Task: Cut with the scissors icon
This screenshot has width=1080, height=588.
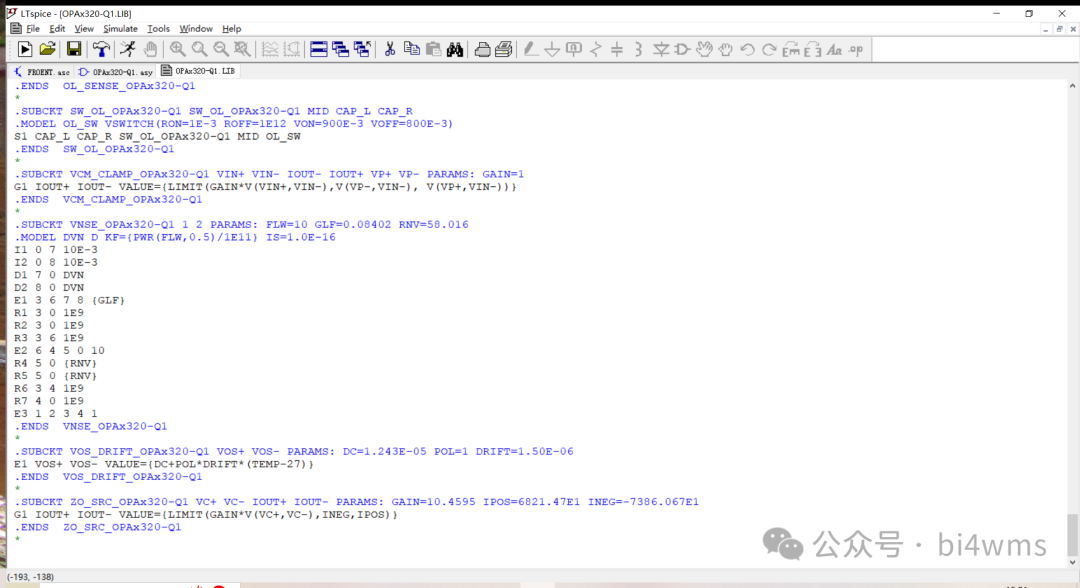Action: (x=390, y=49)
